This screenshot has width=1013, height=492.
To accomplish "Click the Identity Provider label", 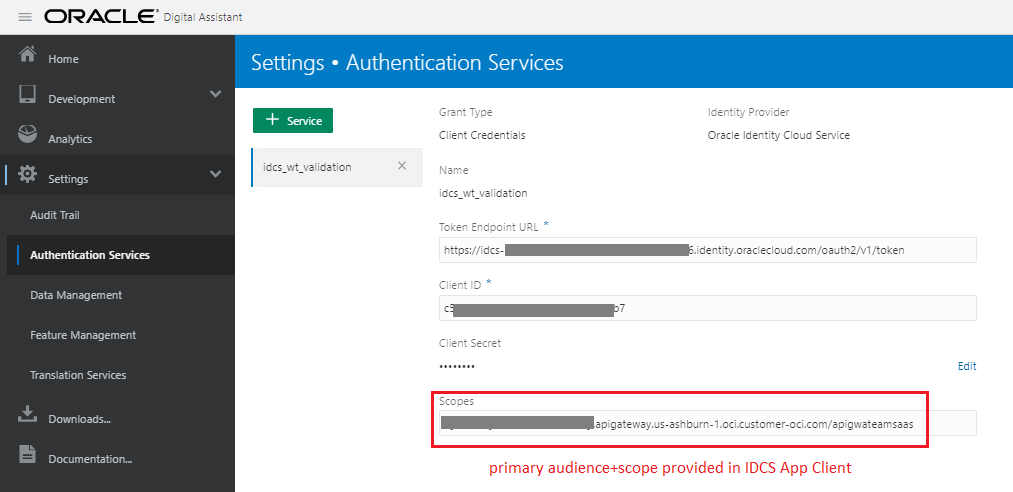I will pos(748,112).
